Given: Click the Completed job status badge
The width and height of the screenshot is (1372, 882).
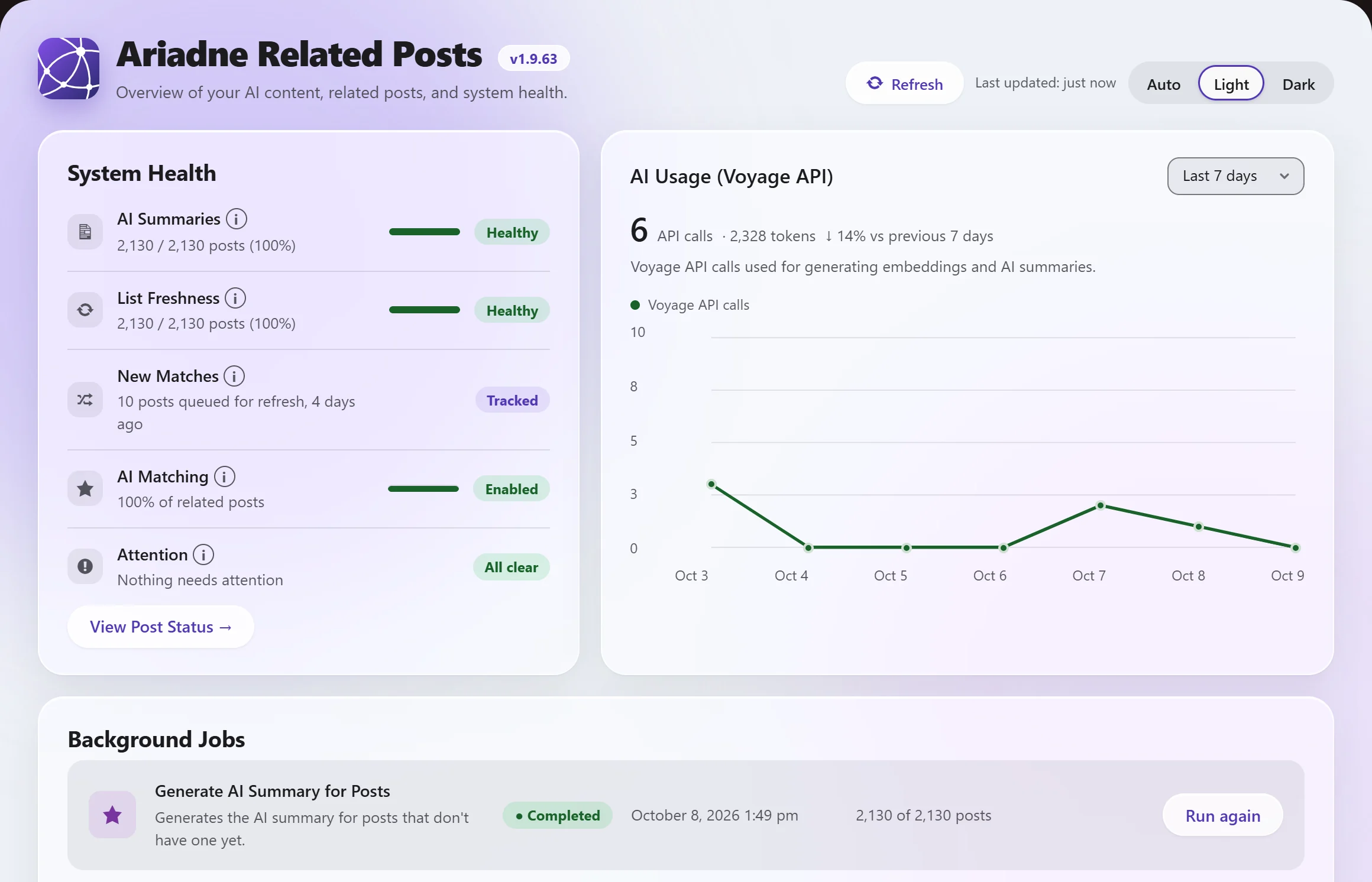Looking at the screenshot, I should click(x=558, y=815).
